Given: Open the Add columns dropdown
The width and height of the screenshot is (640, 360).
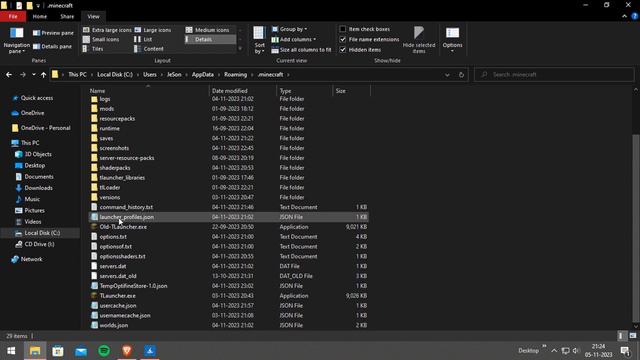Looking at the screenshot, I should click(x=294, y=39).
